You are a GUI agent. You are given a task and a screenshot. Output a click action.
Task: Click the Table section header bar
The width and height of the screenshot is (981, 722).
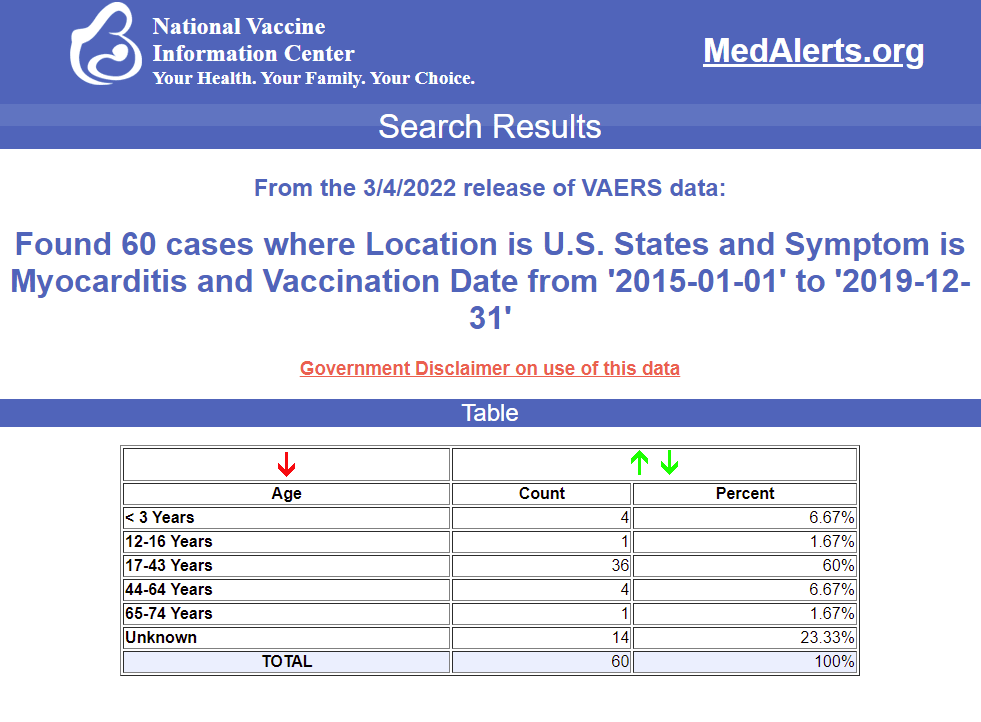490,413
